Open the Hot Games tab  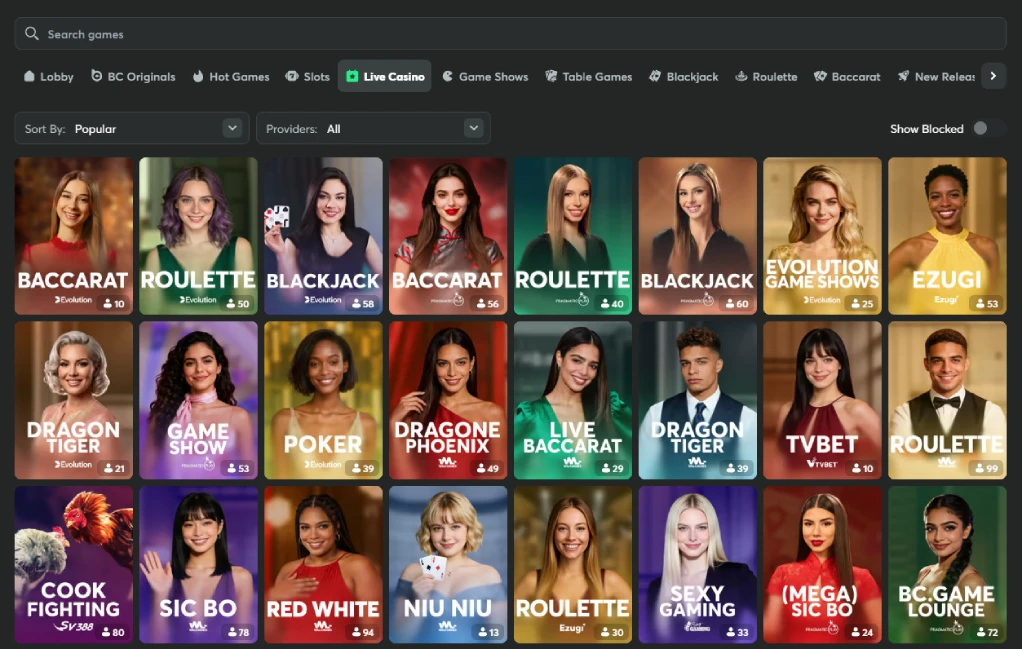click(x=231, y=76)
